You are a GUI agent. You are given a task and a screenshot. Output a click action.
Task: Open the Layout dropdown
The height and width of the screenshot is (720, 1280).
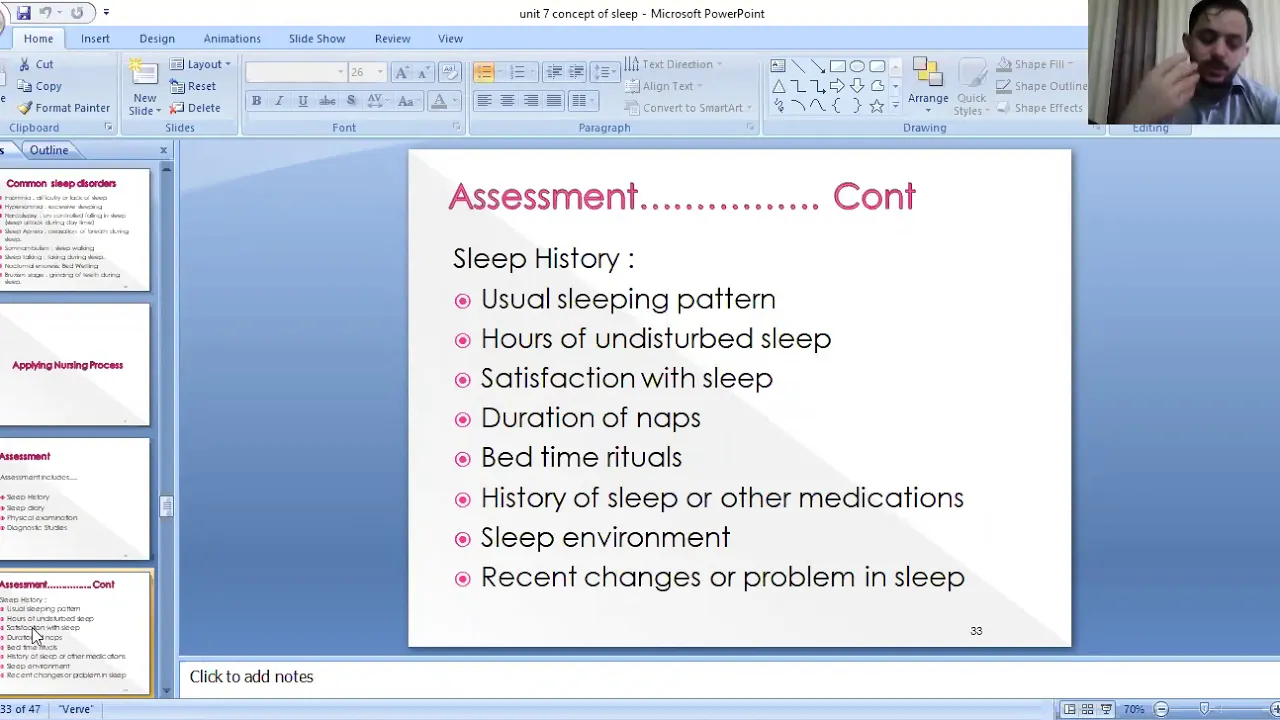click(200, 64)
